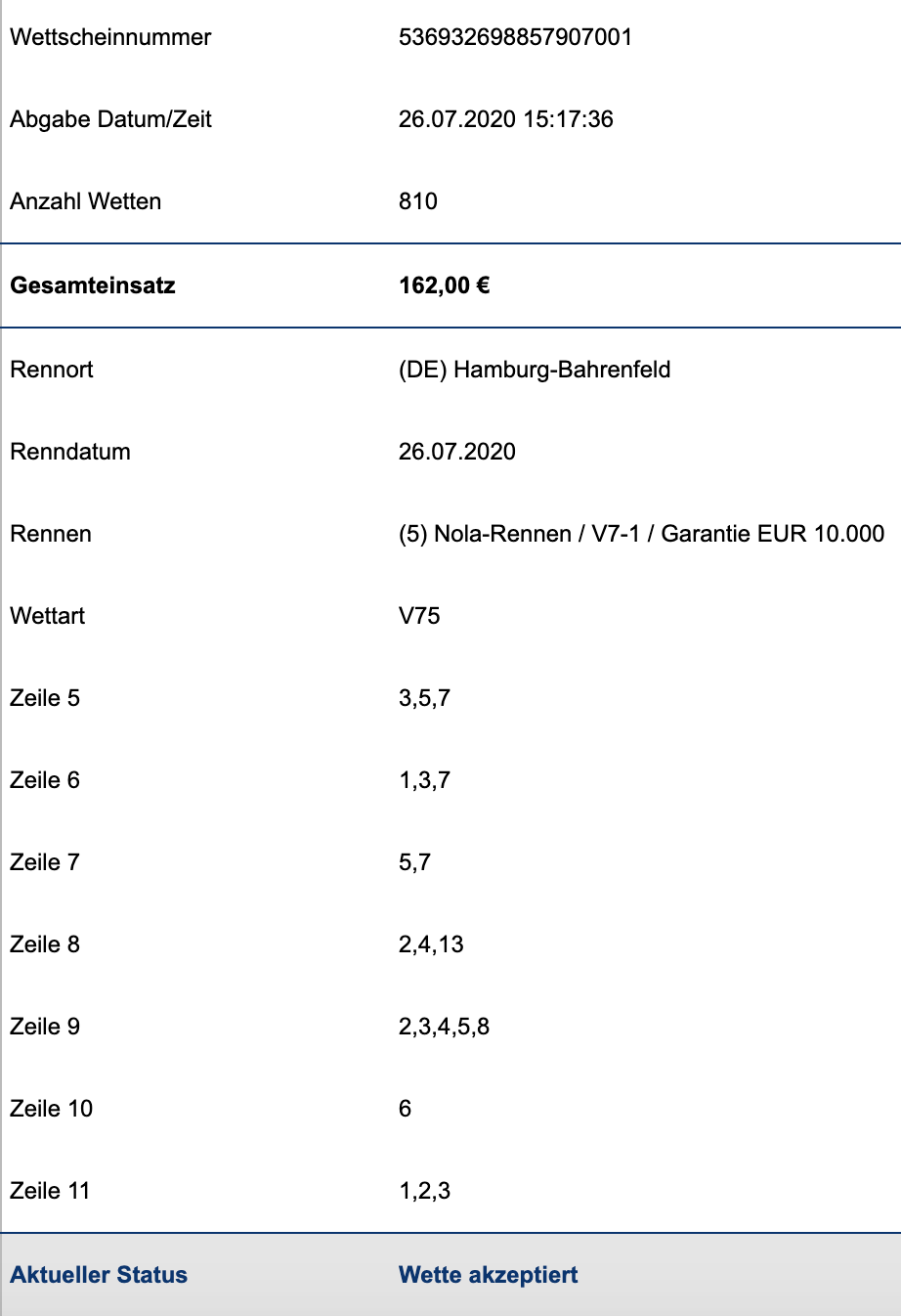The height and width of the screenshot is (1316, 901).
Task: Select the Wettscheinnummer value 536932698857907001
Action: [515, 37]
